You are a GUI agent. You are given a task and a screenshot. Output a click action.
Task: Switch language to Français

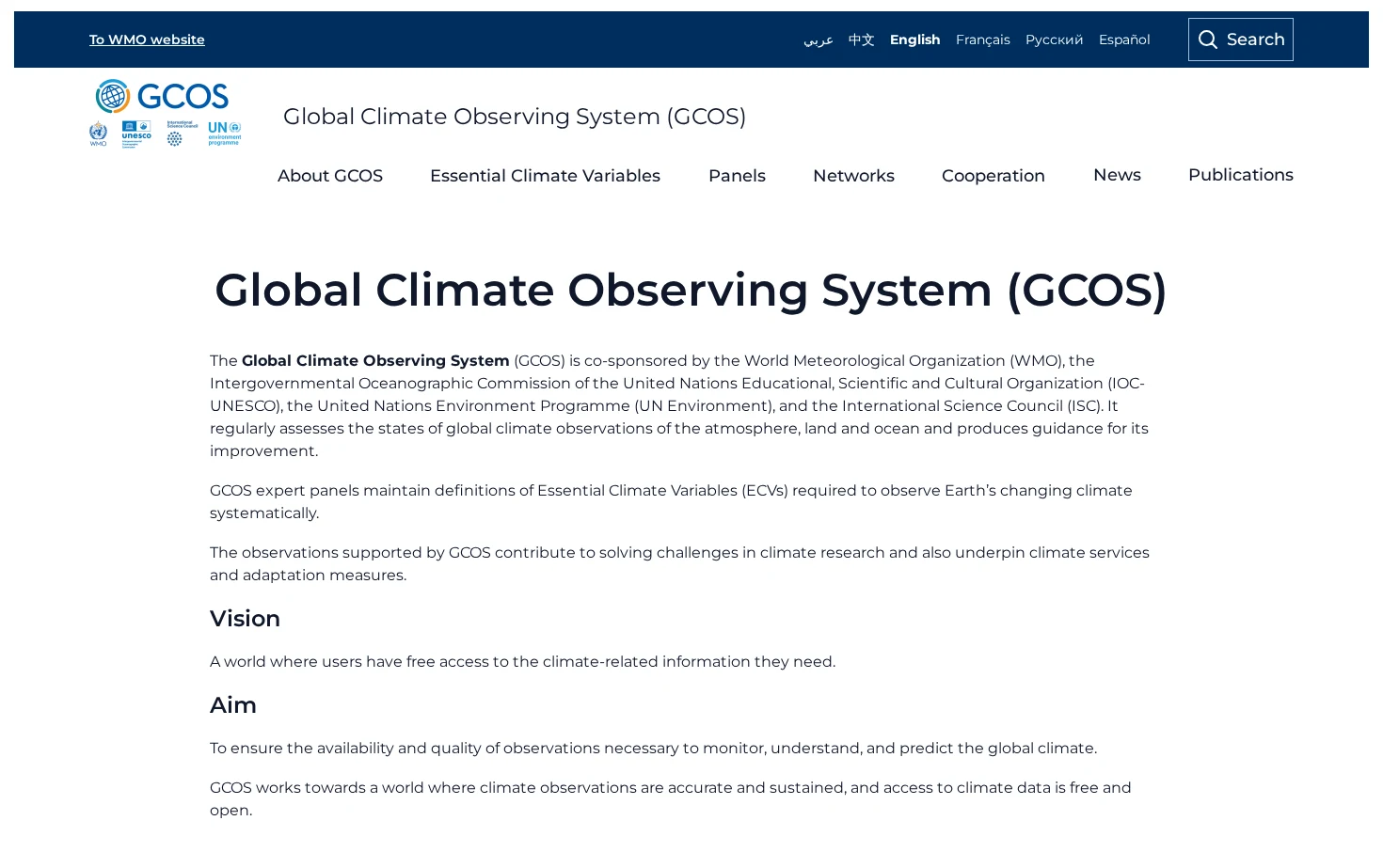(982, 39)
